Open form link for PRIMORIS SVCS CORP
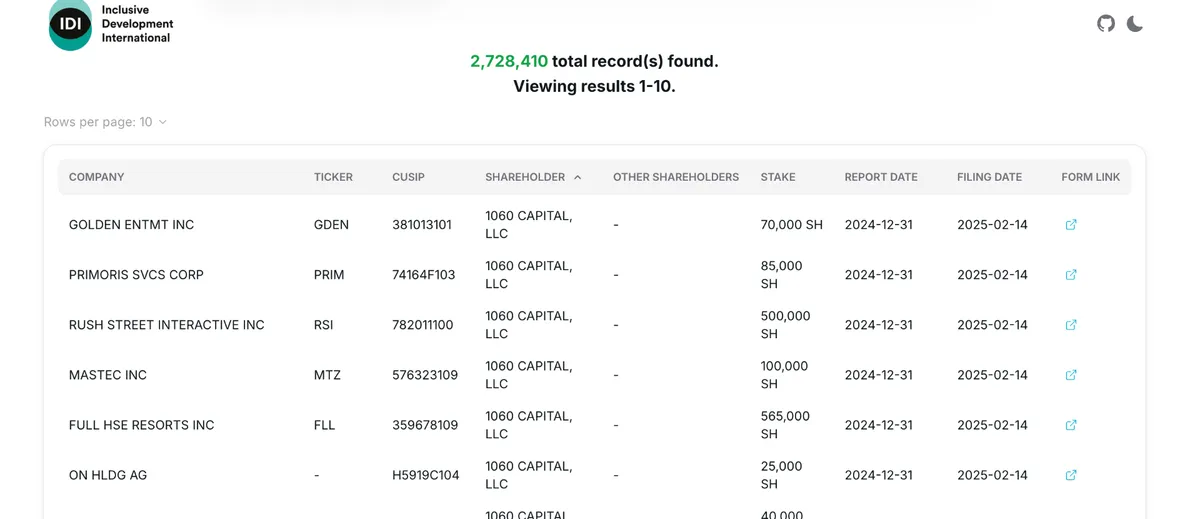The width and height of the screenshot is (1200, 519). pos(1071,275)
